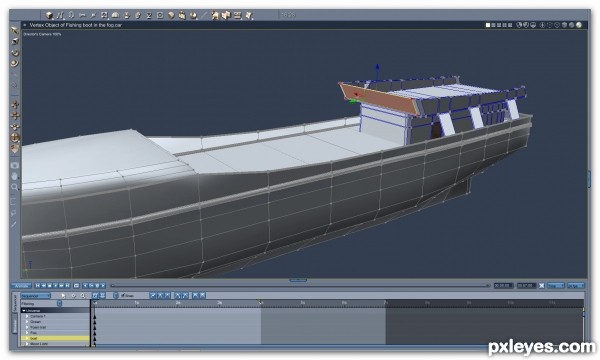Toggle the loop playback button
This screenshot has width=600, height=360.
pos(76,285)
